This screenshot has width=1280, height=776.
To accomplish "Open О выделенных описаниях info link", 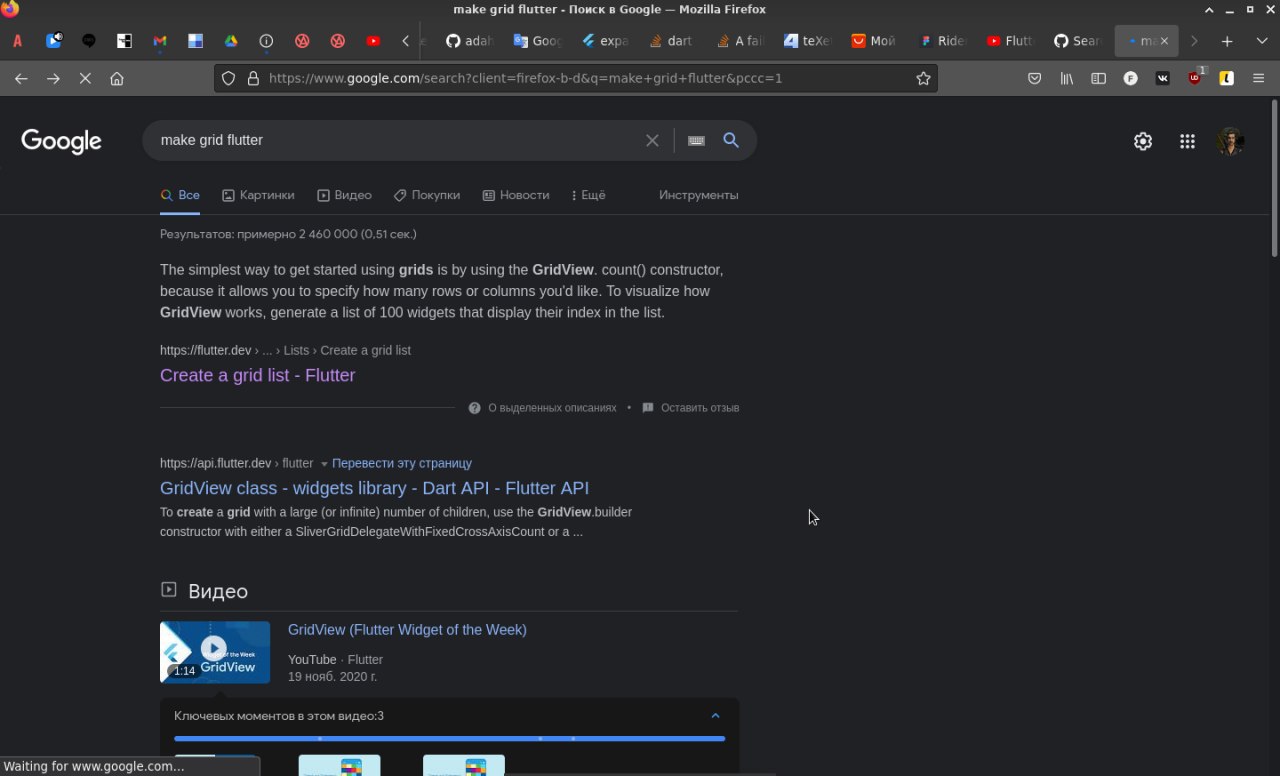I will click(x=543, y=408).
